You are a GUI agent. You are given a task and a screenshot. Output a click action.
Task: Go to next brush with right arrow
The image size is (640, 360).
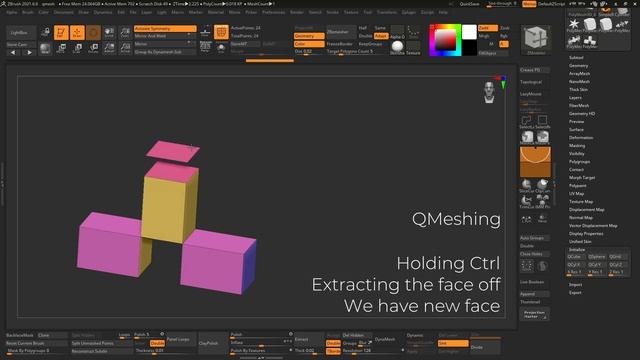[x=29, y=52]
